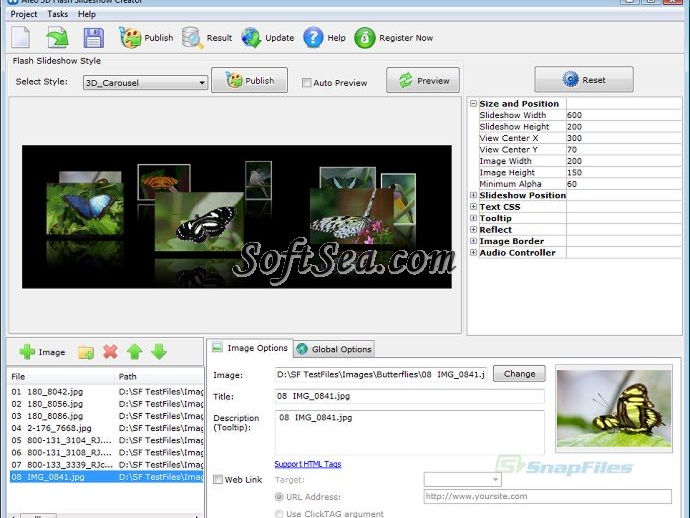The width and height of the screenshot is (690, 518).
Task: Add an image with green plus icon
Action: click(42, 352)
